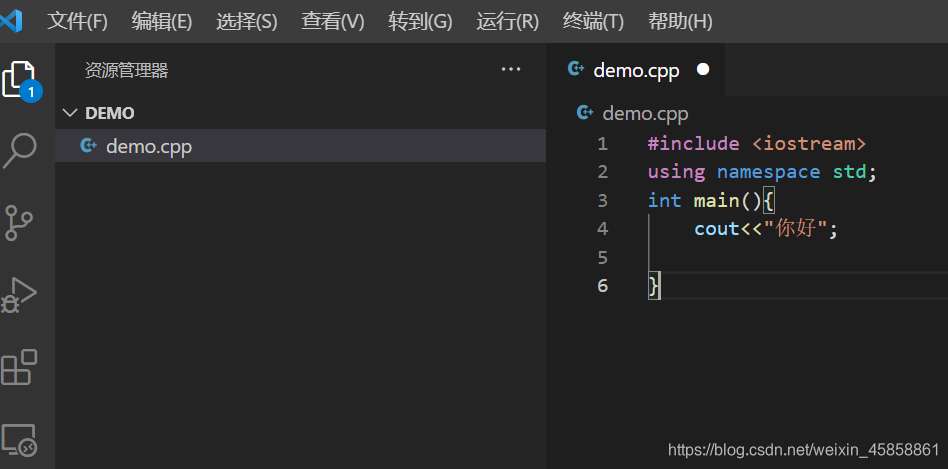
Task: Place cursor on #include in line 1
Action: point(693,144)
